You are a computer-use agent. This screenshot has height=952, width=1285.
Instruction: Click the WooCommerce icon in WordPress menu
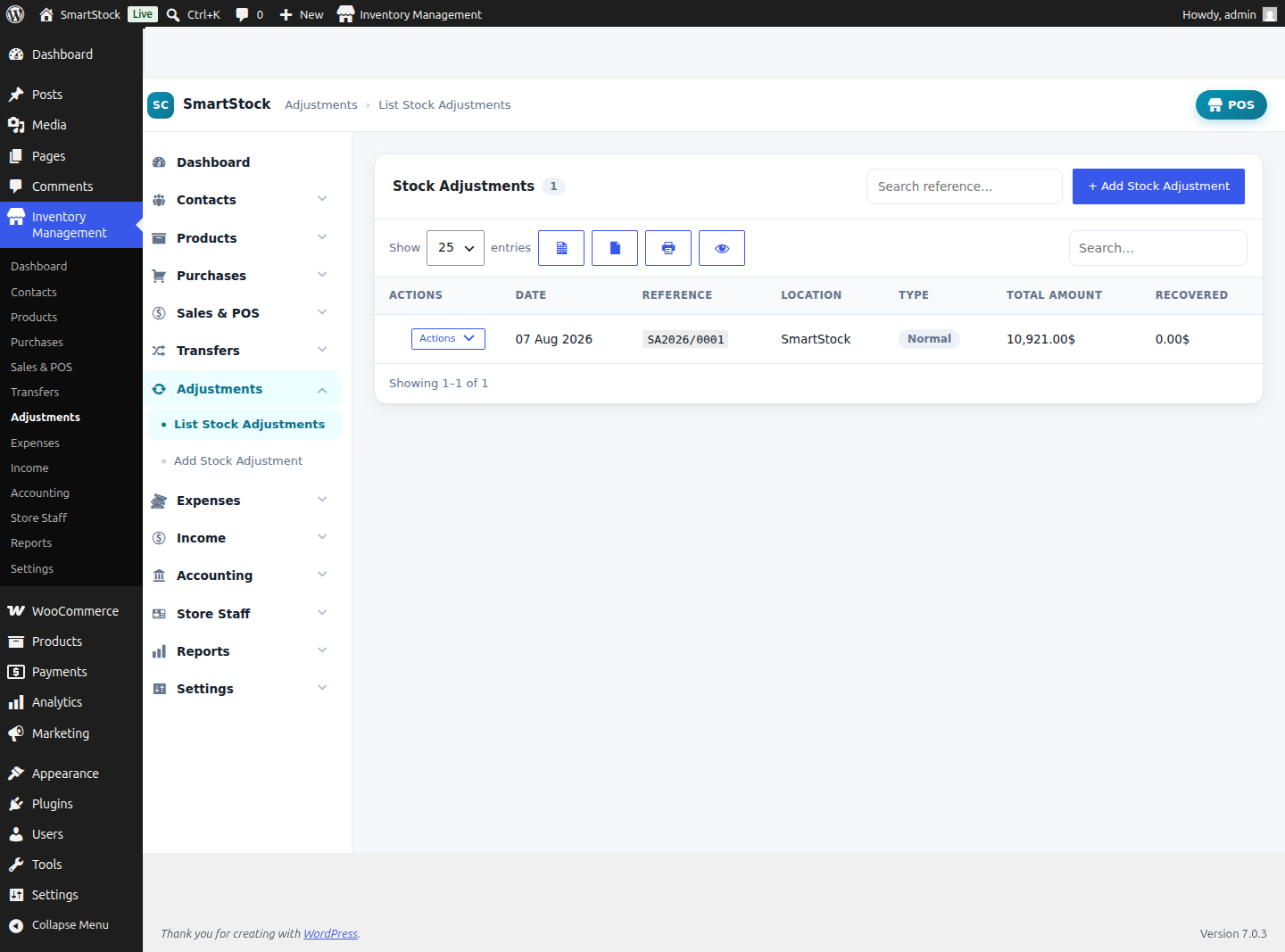pos(16,611)
